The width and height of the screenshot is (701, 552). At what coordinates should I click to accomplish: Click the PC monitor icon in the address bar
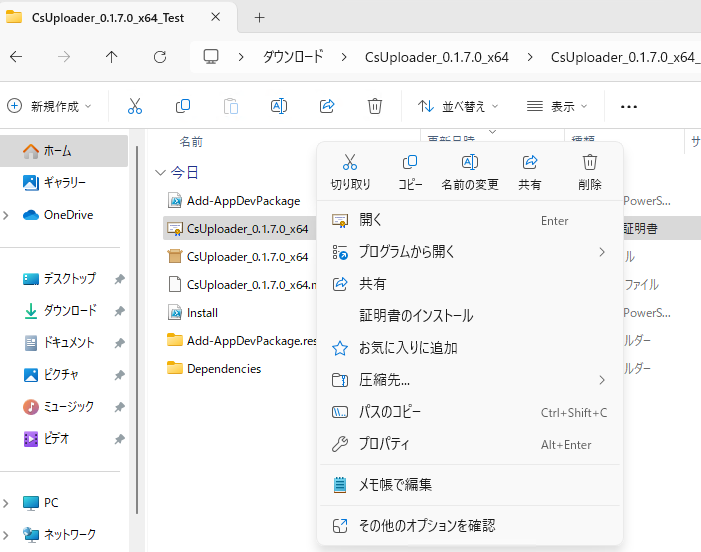pos(211,57)
